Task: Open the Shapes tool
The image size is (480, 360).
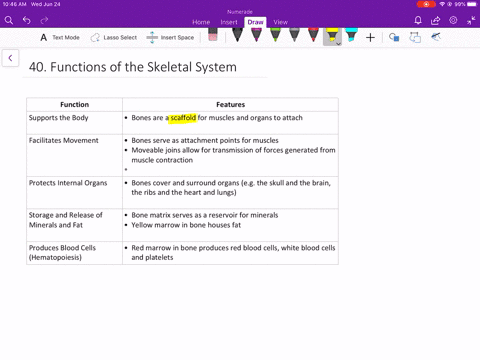Action: [394, 37]
